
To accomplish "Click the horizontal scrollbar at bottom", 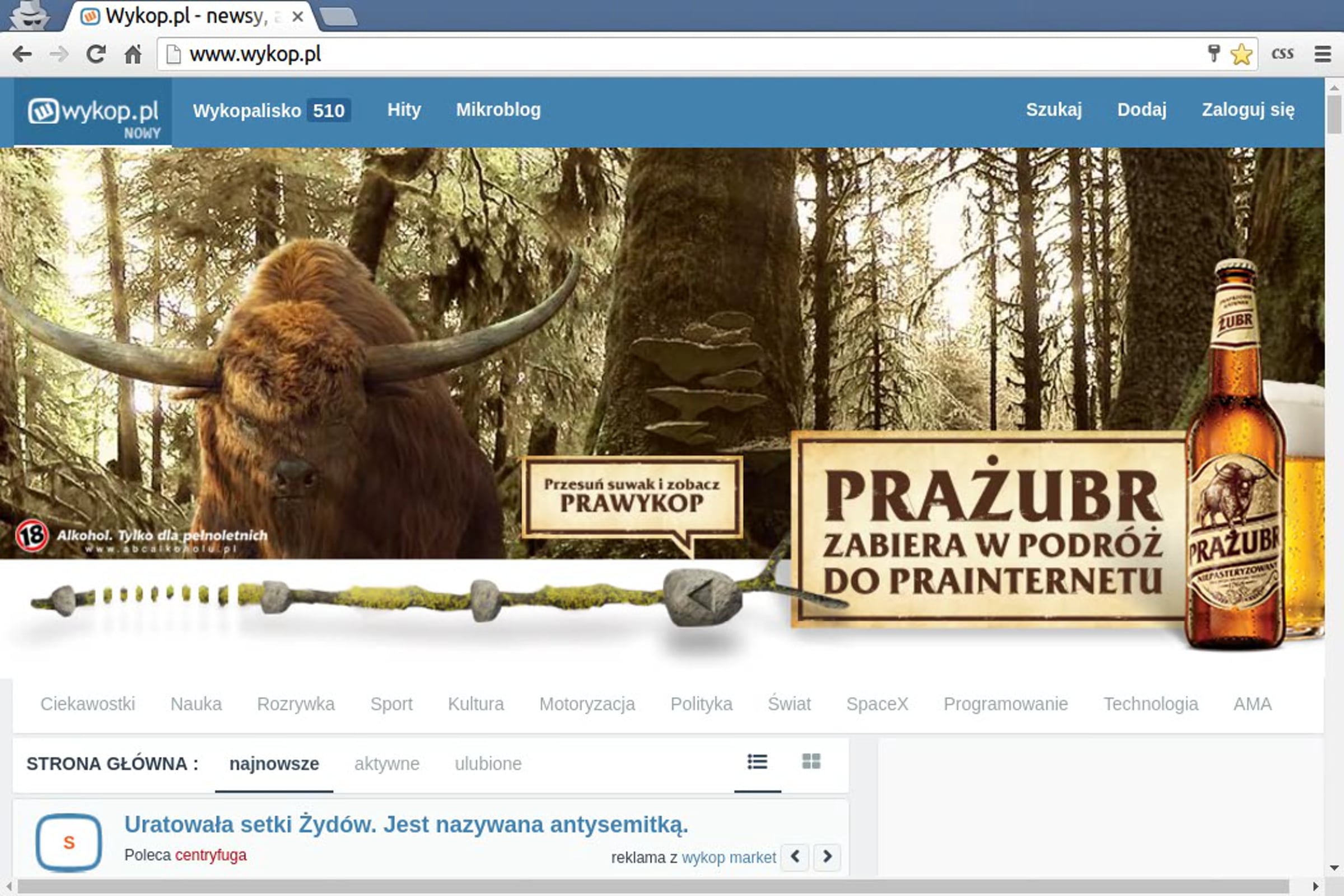I will [652, 887].
